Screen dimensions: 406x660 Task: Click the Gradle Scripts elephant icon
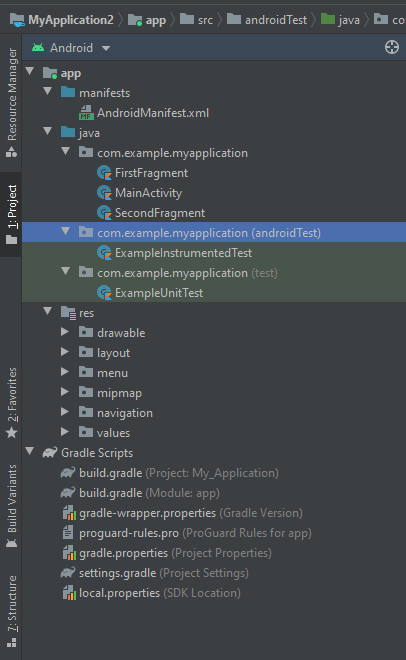[50, 453]
